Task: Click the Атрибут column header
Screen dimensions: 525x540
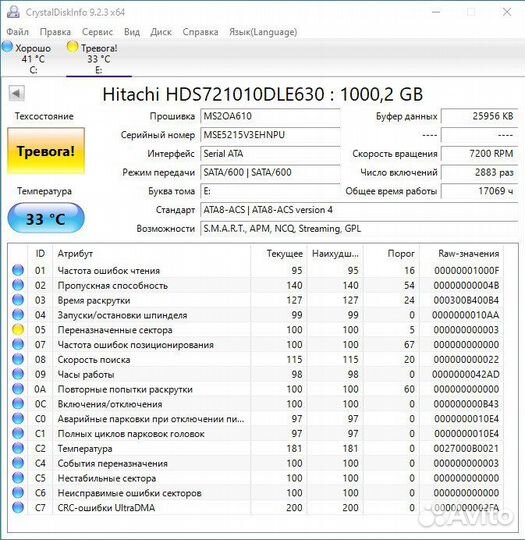Action: pyautogui.click(x=151, y=254)
